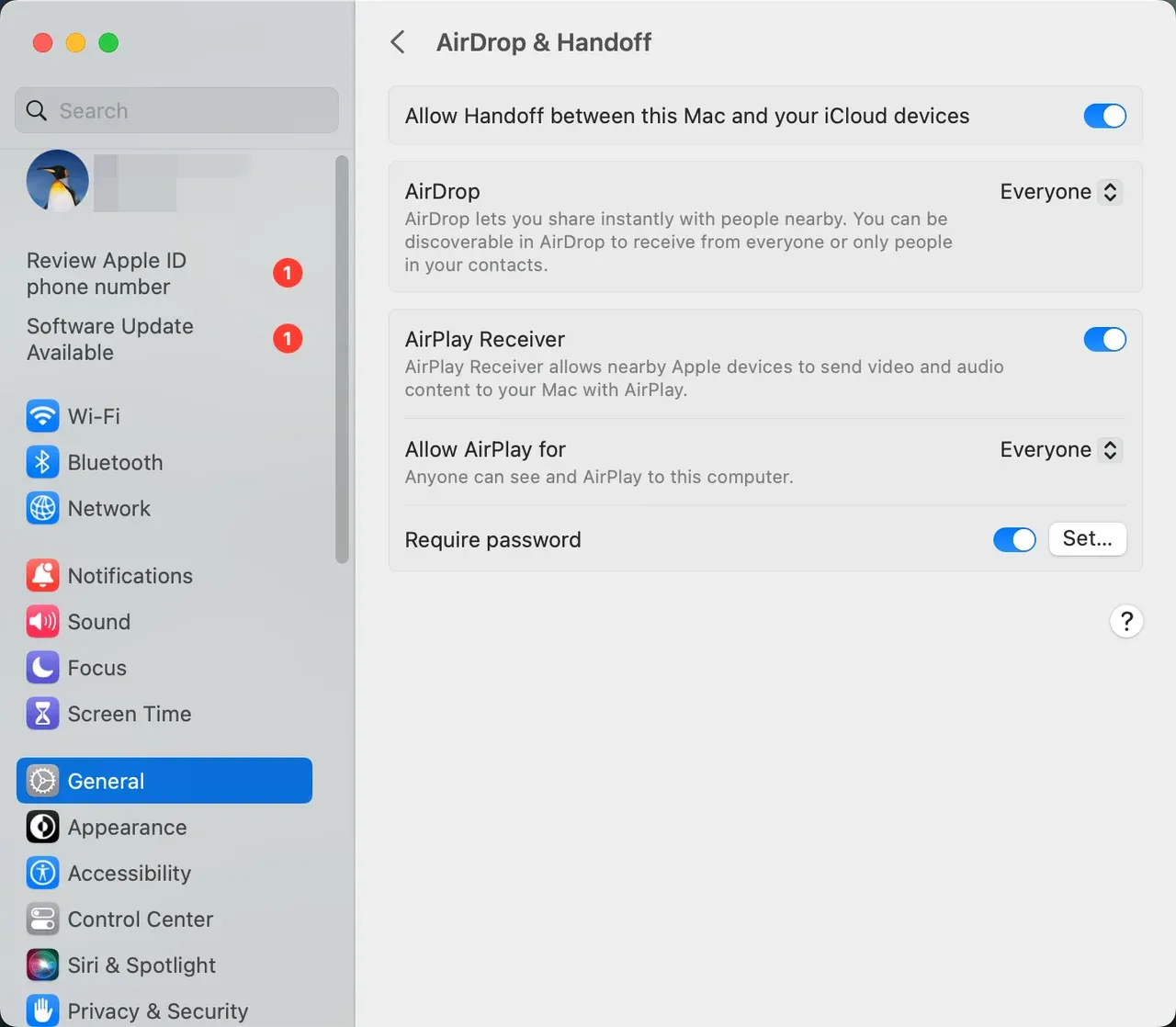Image resolution: width=1176 pixels, height=1027 pixels.
Task: Click the Control Center icon
Action: click(42, 919)
